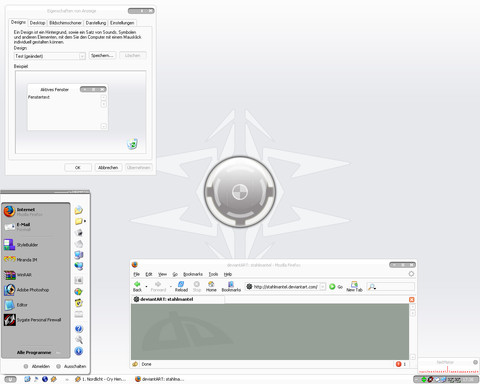Viewport: 480px width, 384px height.
Task: Open the Design combo box dropdown
Action: 82,56
